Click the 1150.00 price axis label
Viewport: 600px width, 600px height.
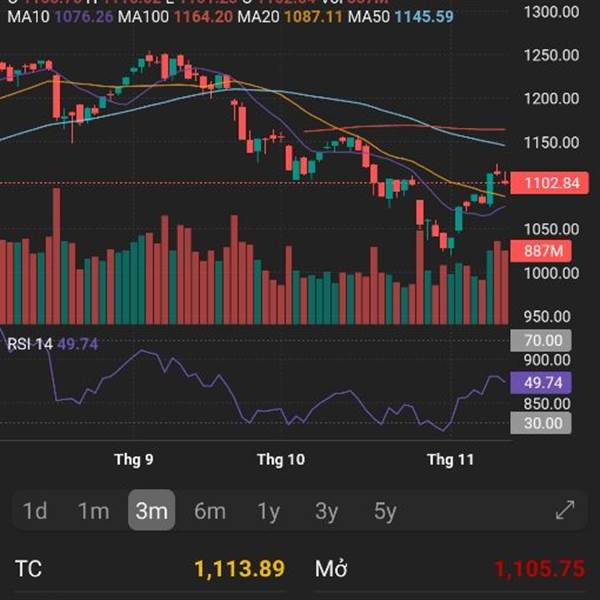(x=551, y=143)
